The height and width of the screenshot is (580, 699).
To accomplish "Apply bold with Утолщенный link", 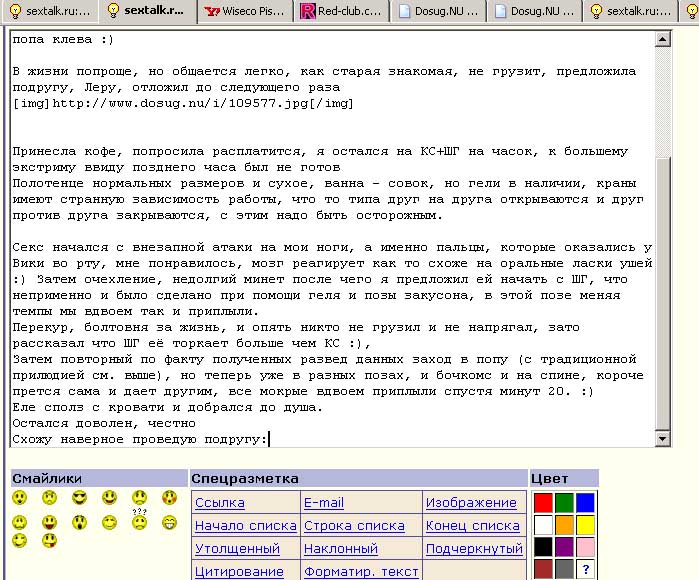I will (x=237, y=549).
